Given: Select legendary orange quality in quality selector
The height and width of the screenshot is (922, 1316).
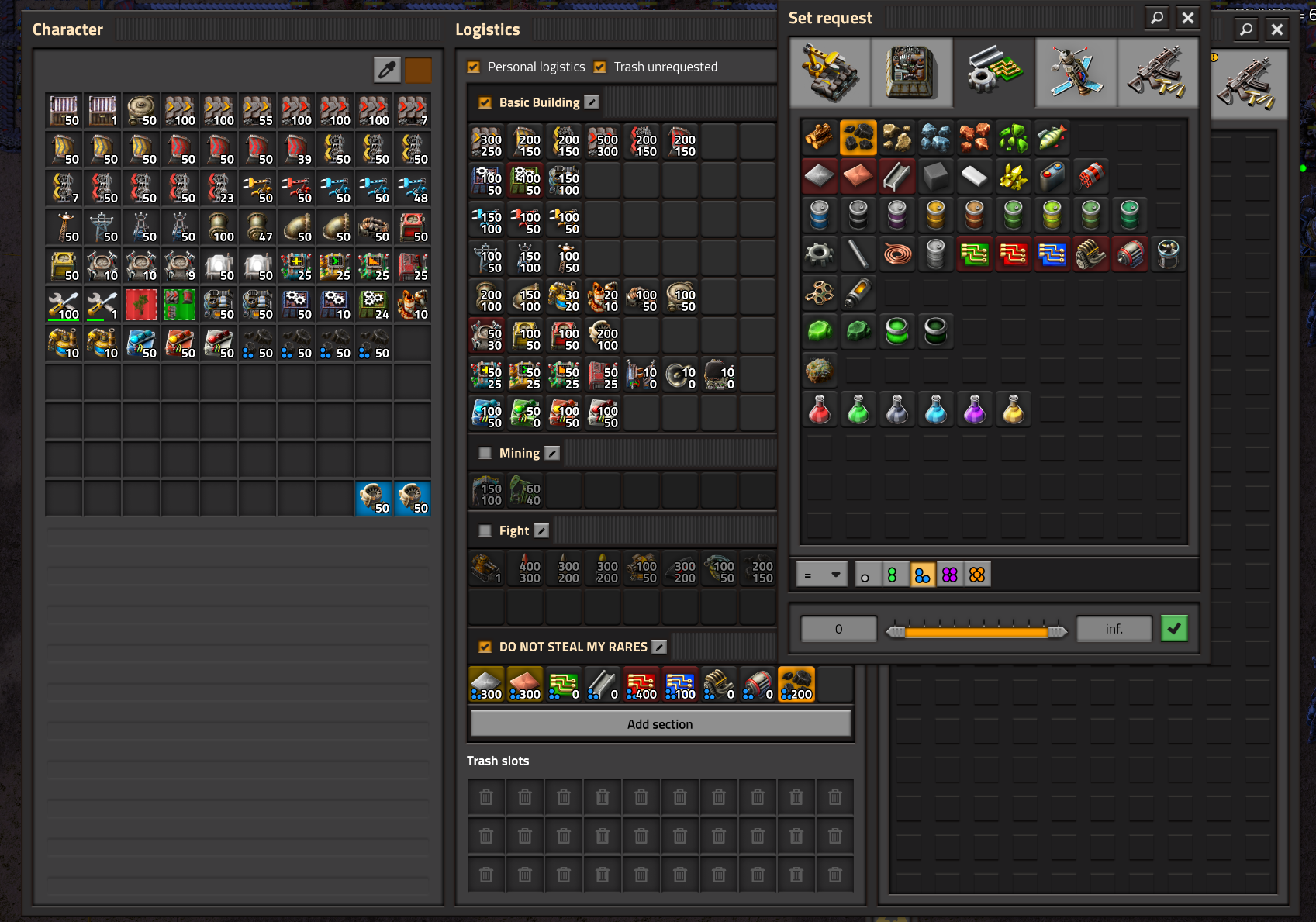Looking at the screenshot, I should pyautogui.click(x=977, y=575).
